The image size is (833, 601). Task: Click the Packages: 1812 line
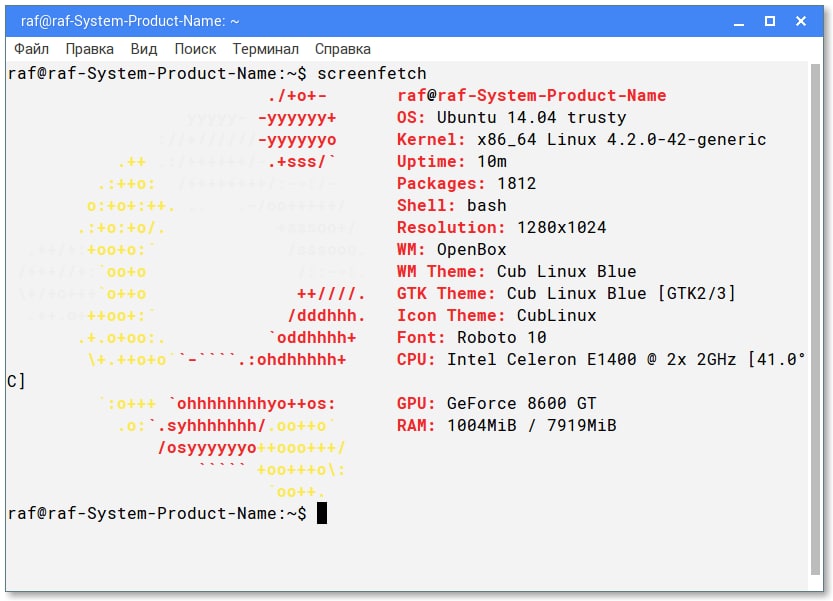click(x=466, y=183)
